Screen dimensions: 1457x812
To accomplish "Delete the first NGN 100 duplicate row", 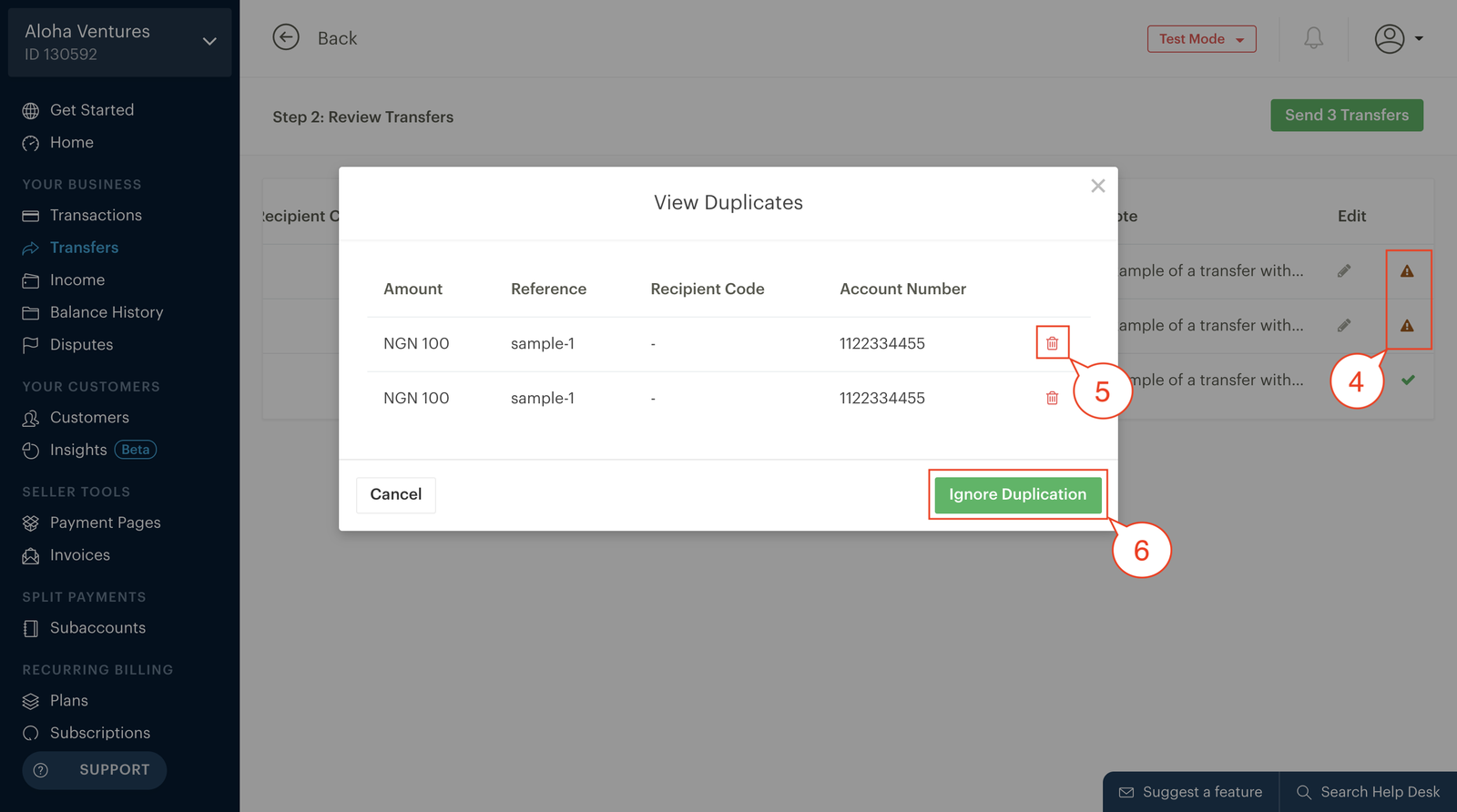I will click(1052, 343).
